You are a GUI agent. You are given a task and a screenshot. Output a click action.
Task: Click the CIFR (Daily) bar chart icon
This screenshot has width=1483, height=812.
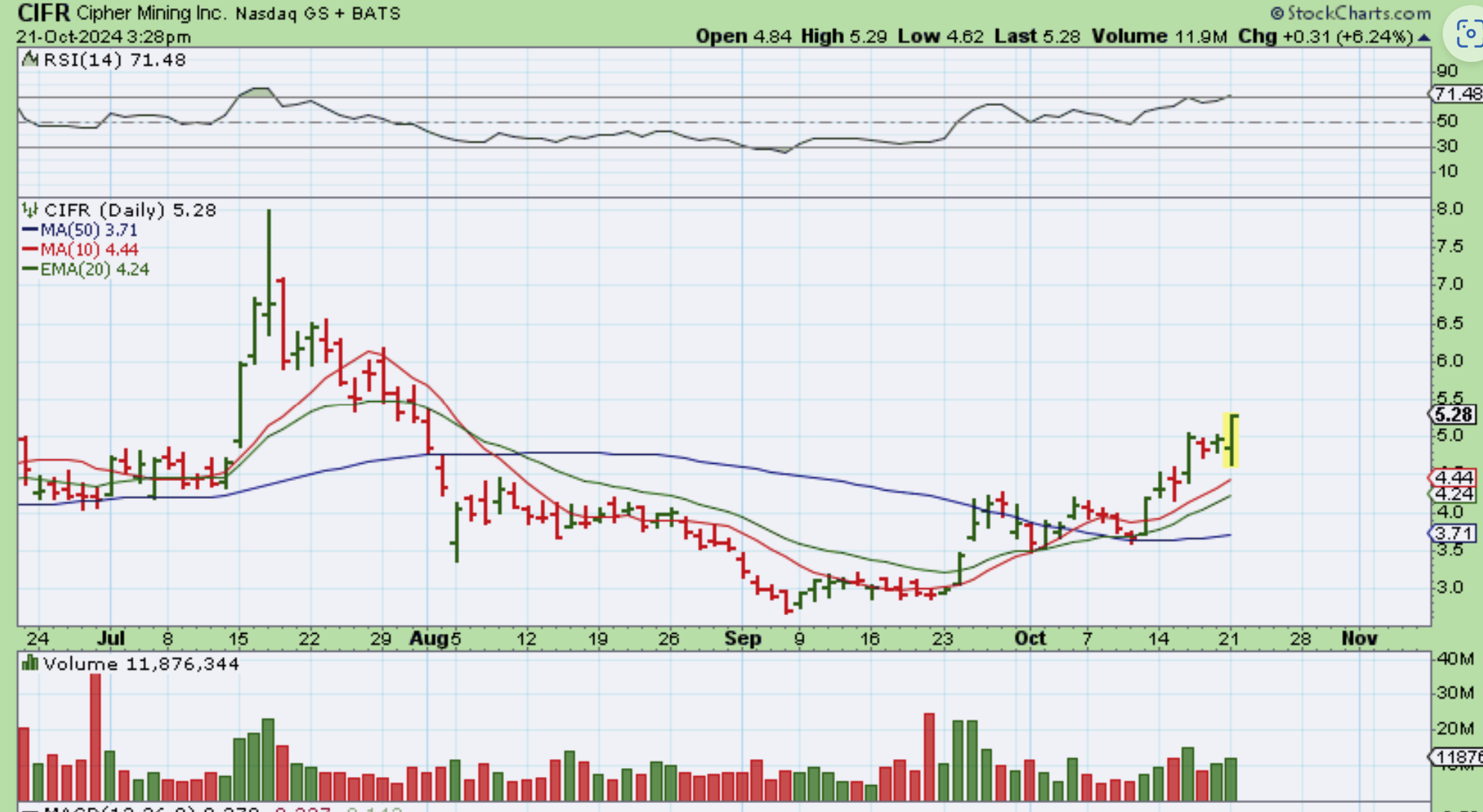(30, 210)
